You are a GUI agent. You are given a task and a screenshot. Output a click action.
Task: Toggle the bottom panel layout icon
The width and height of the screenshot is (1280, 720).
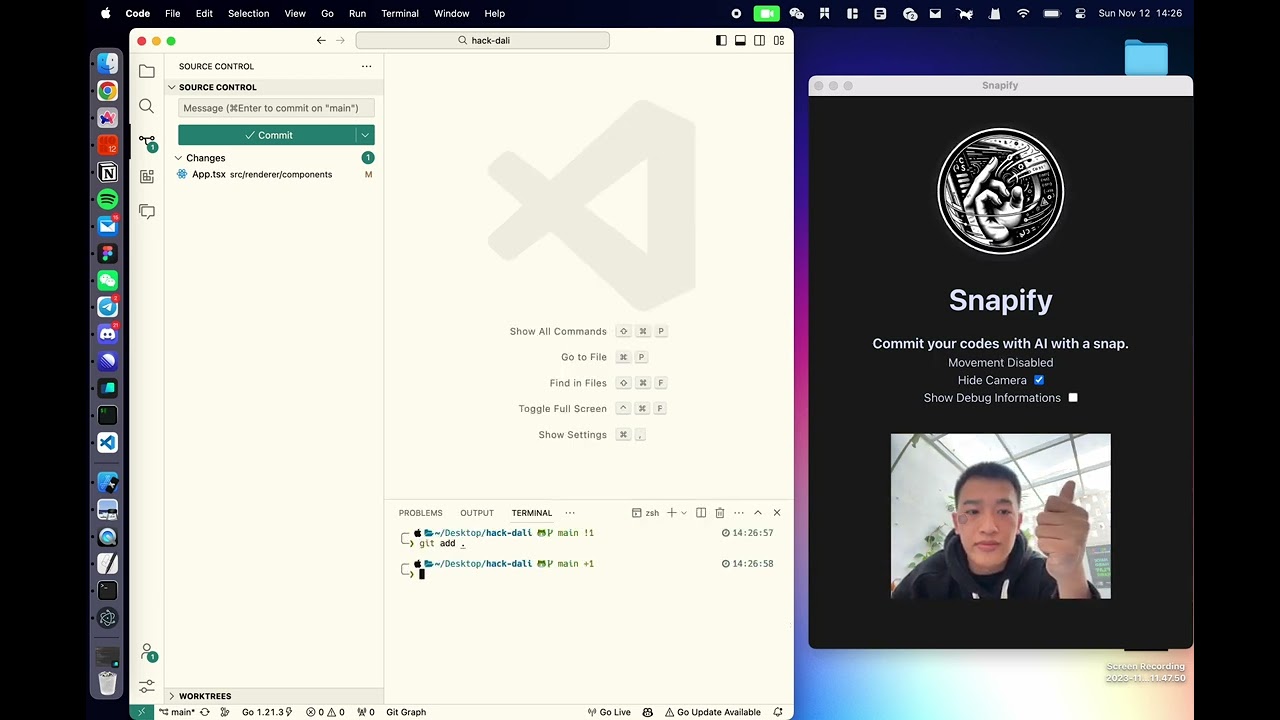coord(740,40)
